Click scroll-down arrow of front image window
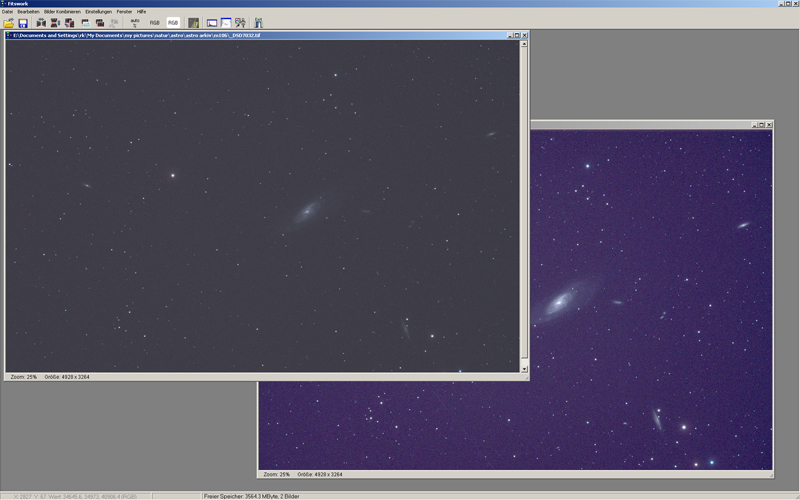 pos(524,368)
